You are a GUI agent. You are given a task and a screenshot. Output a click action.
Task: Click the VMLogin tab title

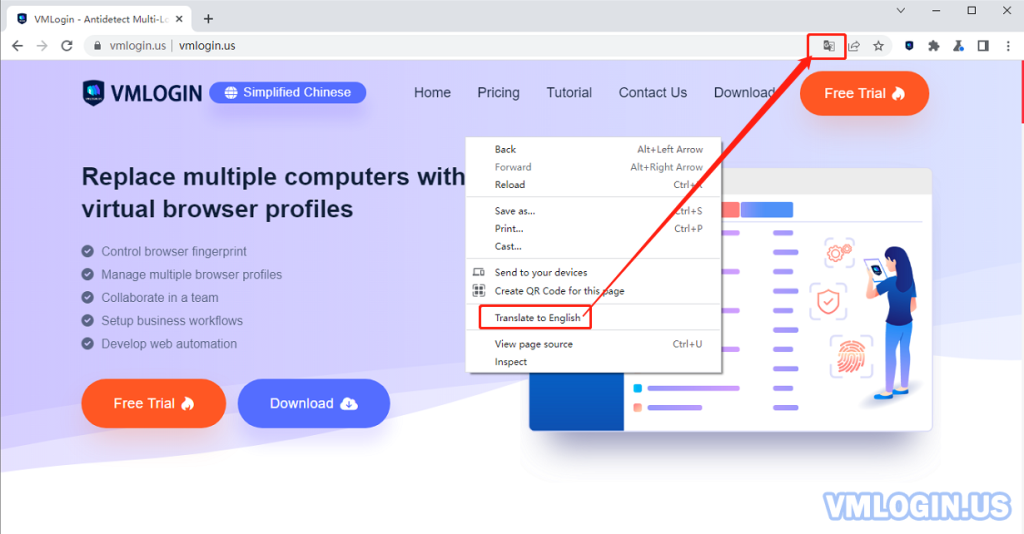coord(101,19)
